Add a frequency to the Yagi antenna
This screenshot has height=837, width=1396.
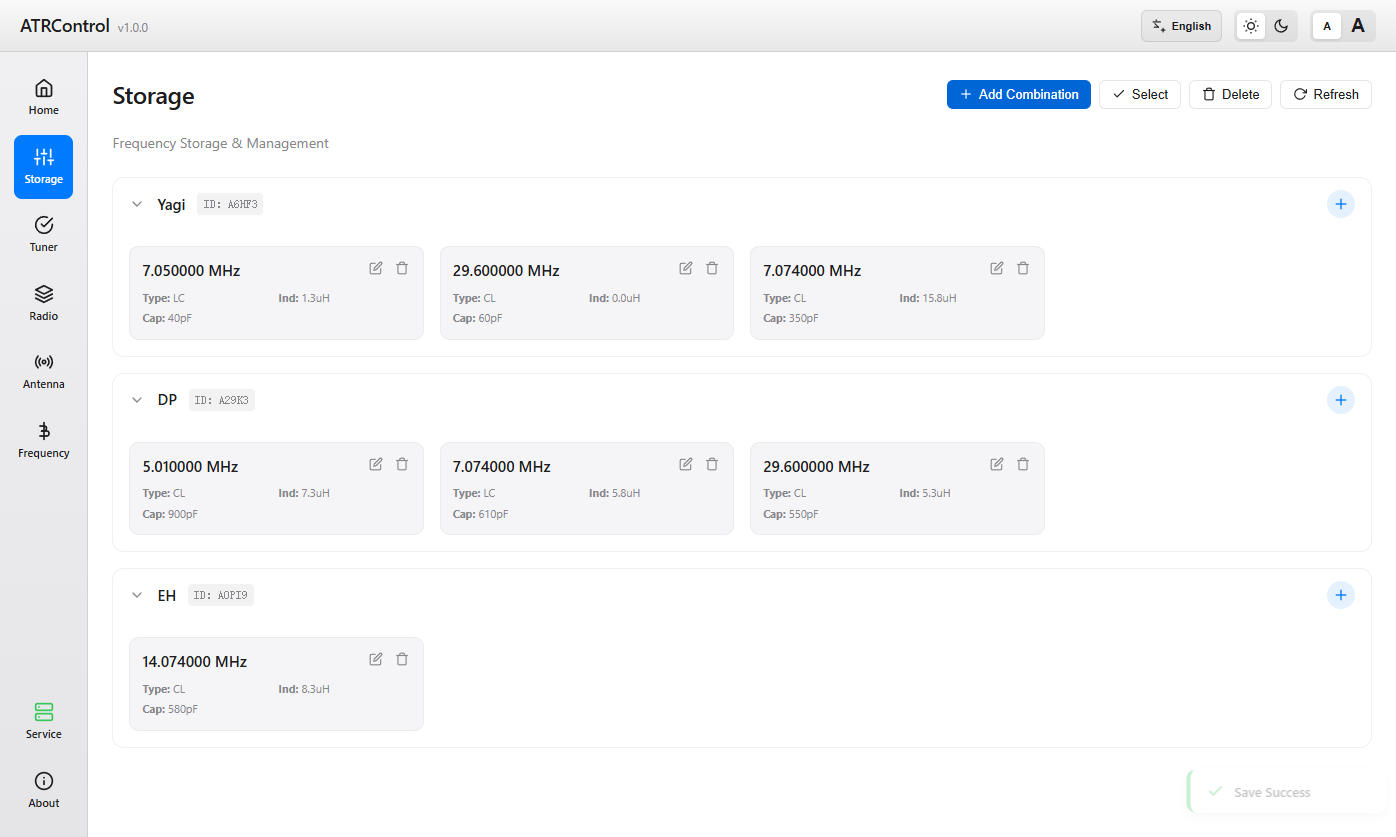click(1341, 204)
